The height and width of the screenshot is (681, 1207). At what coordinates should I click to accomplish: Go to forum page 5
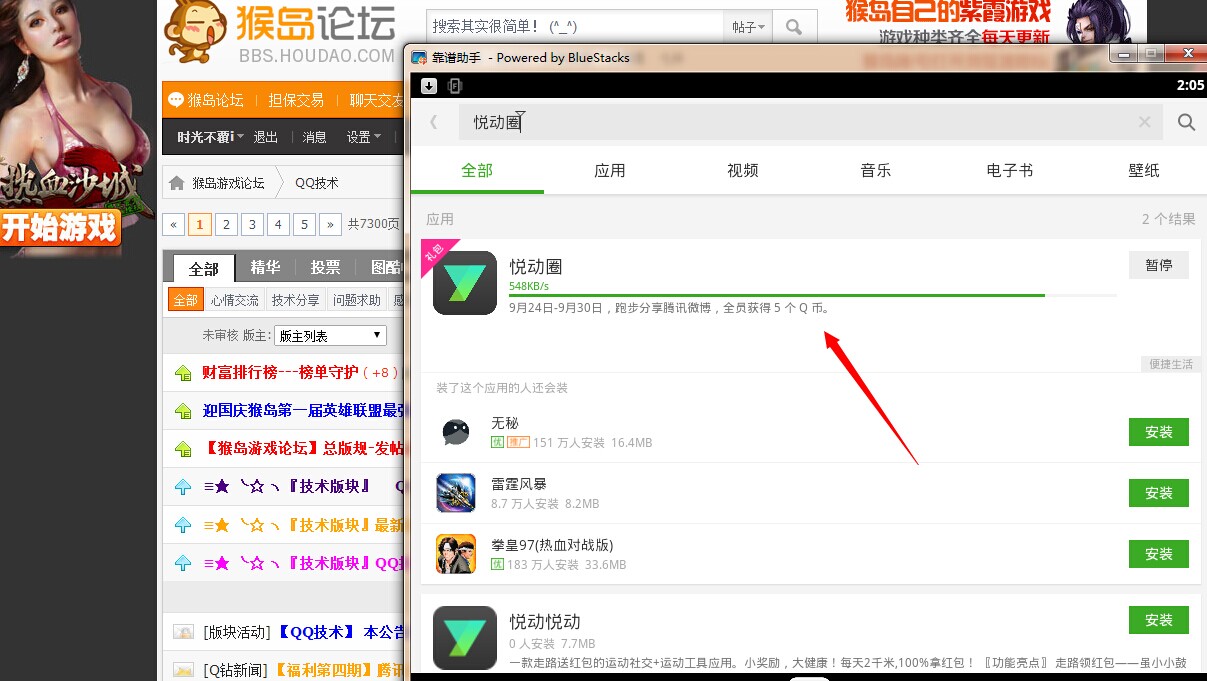(x=305, y=224)
